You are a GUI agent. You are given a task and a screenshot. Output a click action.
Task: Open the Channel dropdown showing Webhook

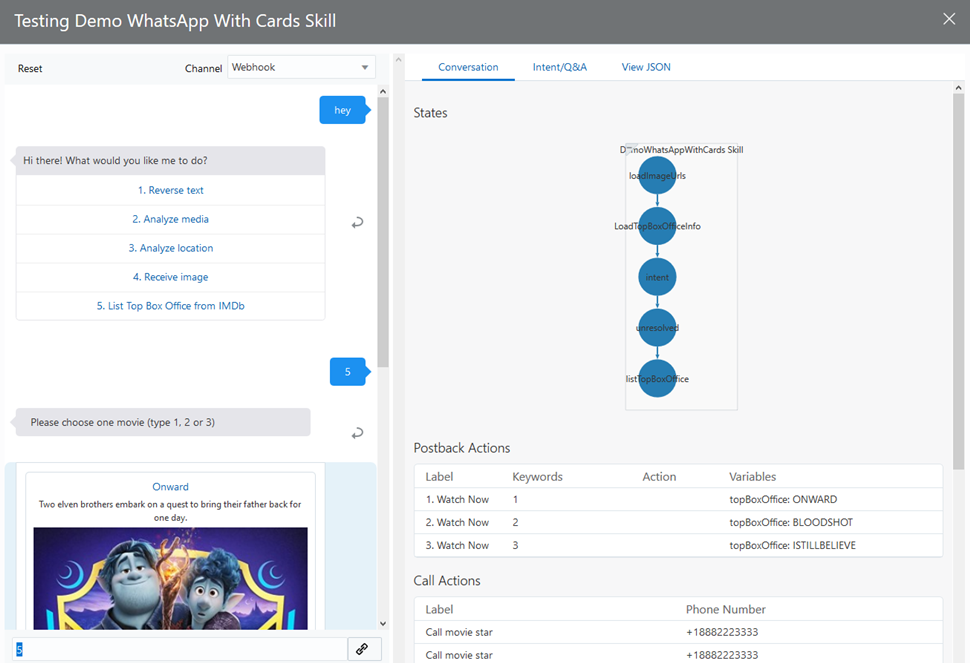coord(301,67)
